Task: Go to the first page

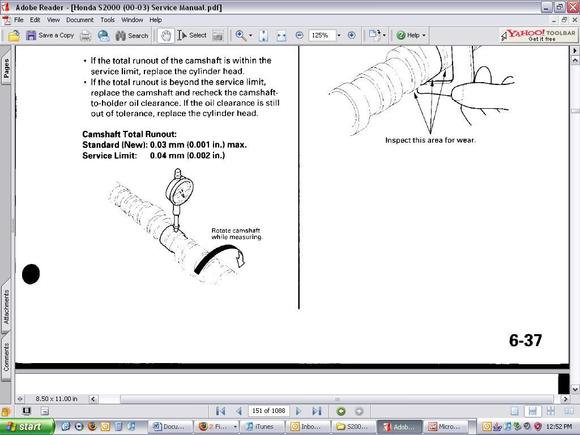Action: coord(220,411)
